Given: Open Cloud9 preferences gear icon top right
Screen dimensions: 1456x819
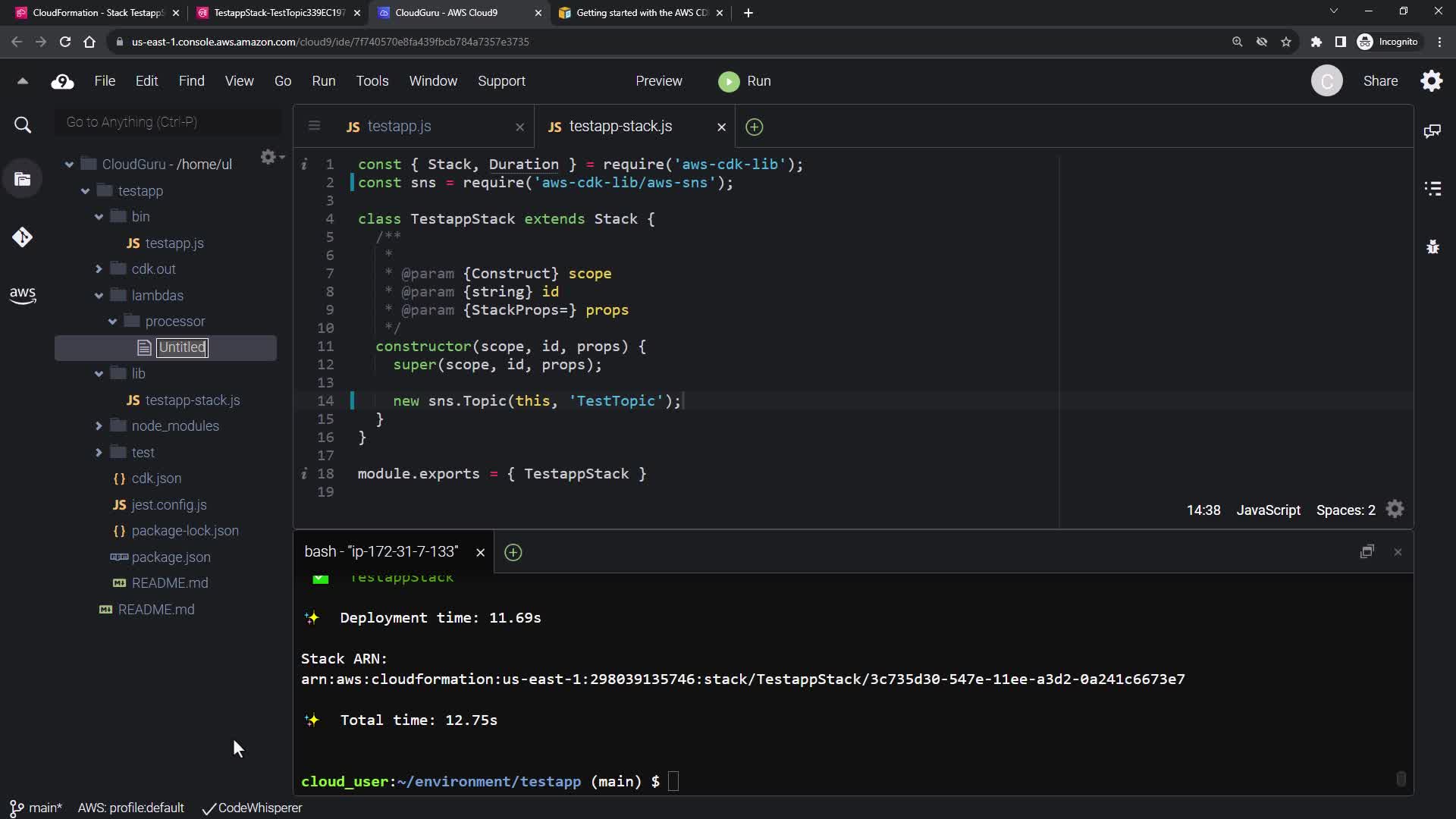Looking at the screenshot, I should 1431,81.
